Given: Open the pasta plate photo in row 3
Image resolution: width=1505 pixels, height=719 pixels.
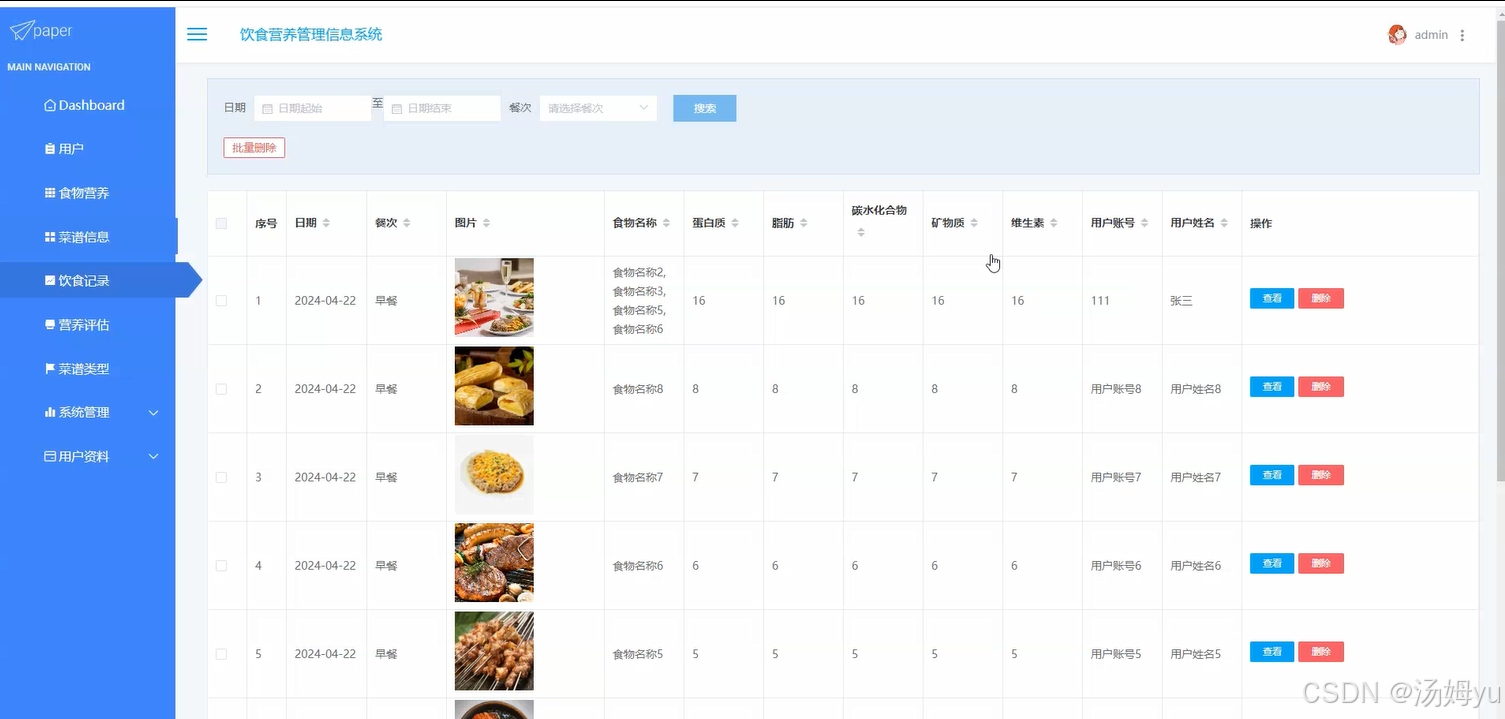Looking at the screenshot, I should 494,474.
